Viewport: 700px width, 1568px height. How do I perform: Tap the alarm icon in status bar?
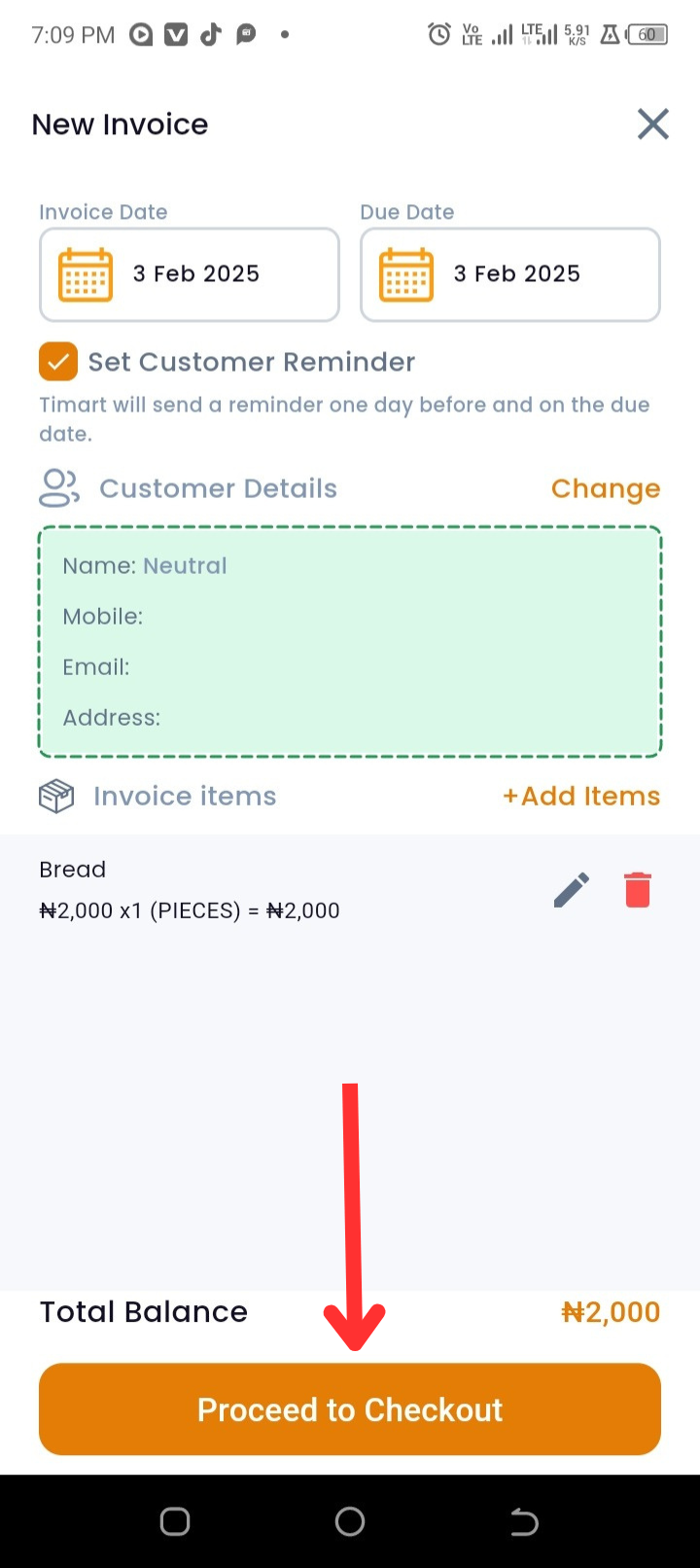(x=439, y=35)
